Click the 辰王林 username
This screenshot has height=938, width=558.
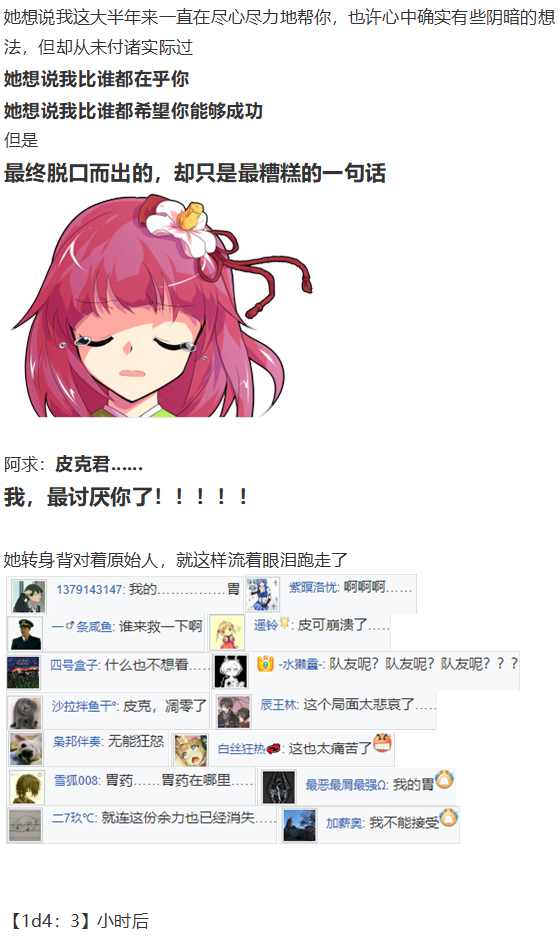278,705
